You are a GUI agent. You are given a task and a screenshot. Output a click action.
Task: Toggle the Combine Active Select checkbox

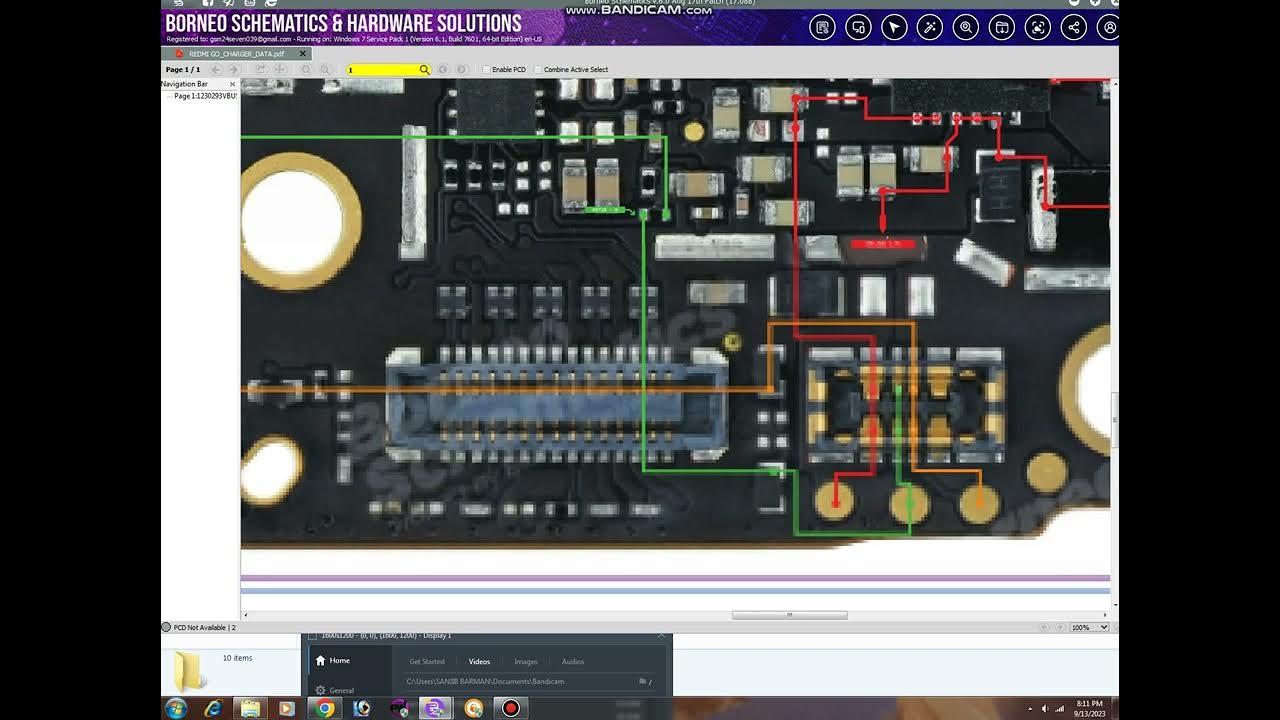click(538, 70)
